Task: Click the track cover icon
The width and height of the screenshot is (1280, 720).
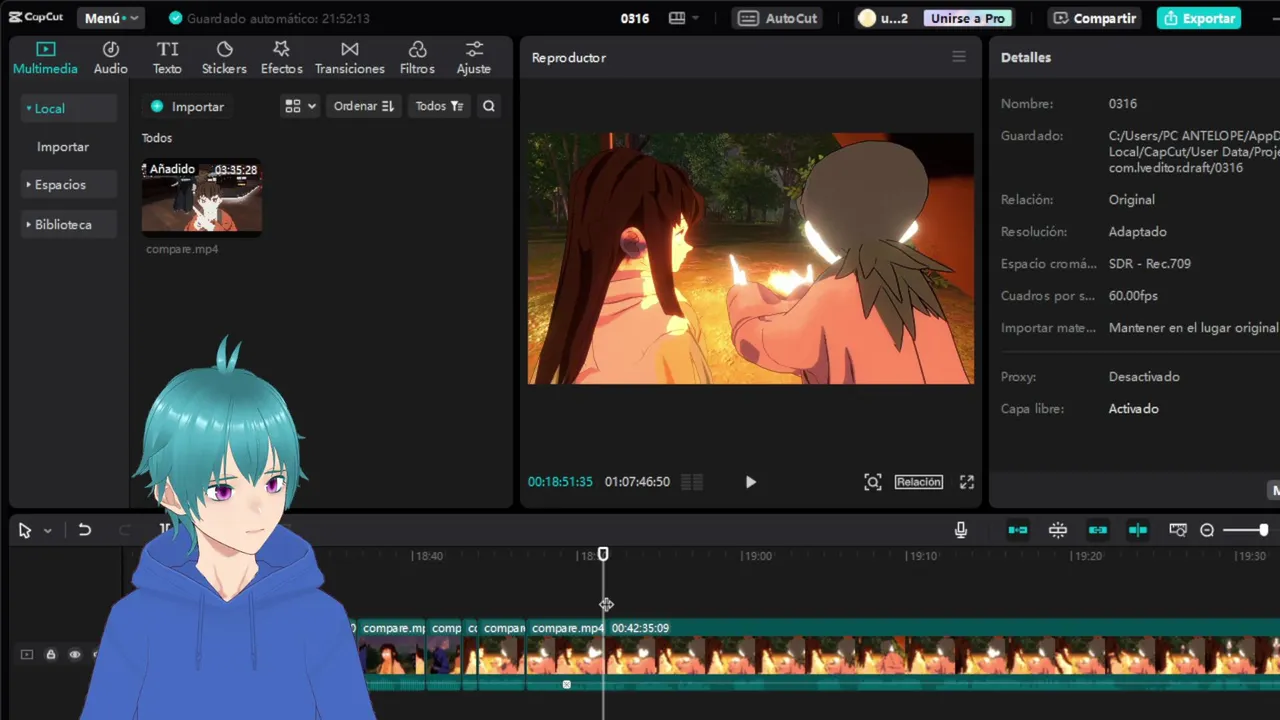Action: coord(27,654)
